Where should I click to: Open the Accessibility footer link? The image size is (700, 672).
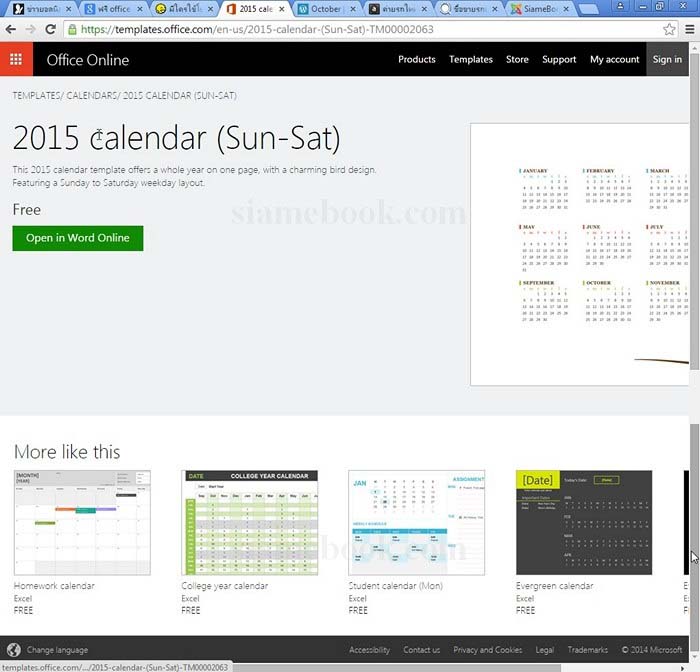(369, 650)
